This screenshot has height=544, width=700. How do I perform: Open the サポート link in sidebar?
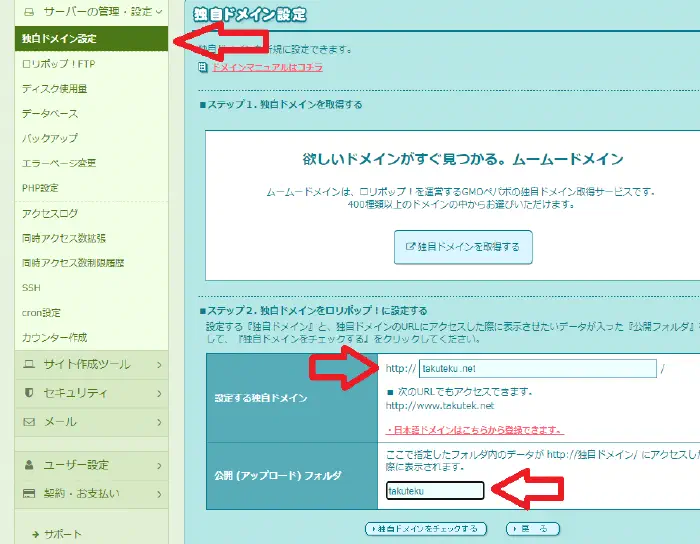(62, 534)
